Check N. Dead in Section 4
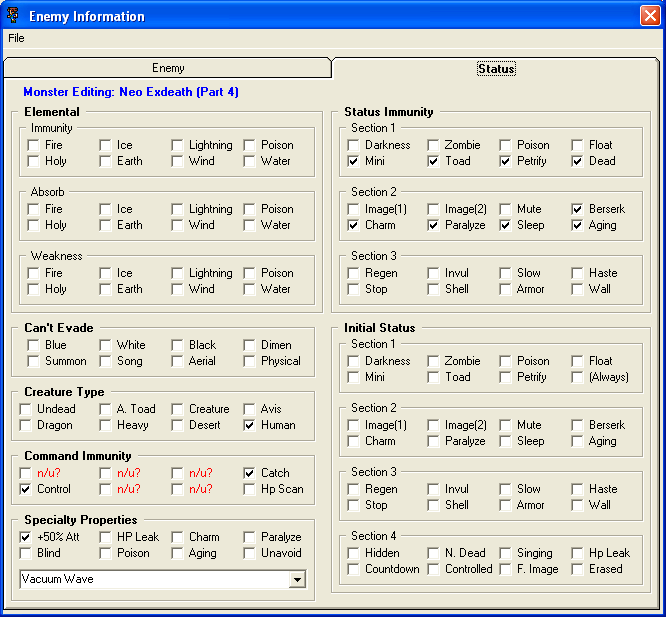666x617 pixels. pyautogui.click(x=433, y=553)
